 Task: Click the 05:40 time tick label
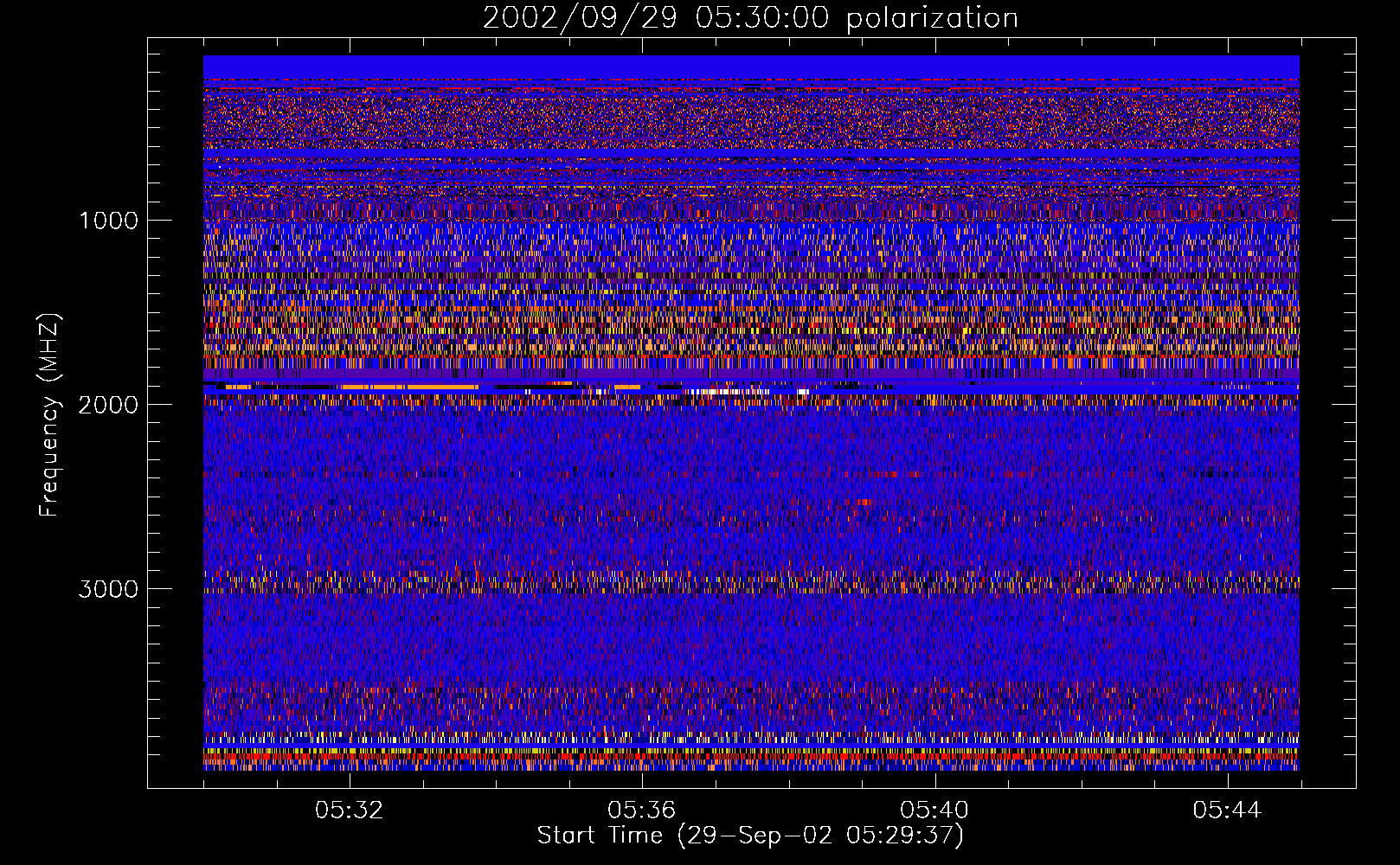(934, 811)
